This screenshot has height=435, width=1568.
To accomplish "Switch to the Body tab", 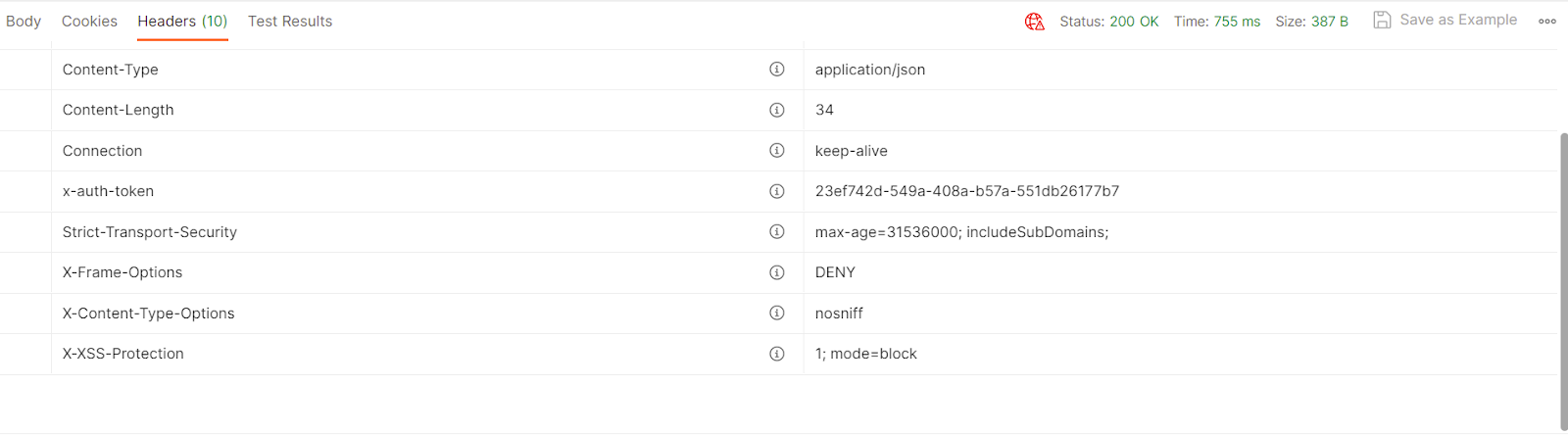I will pyautogui.click(x=24, y=21).
